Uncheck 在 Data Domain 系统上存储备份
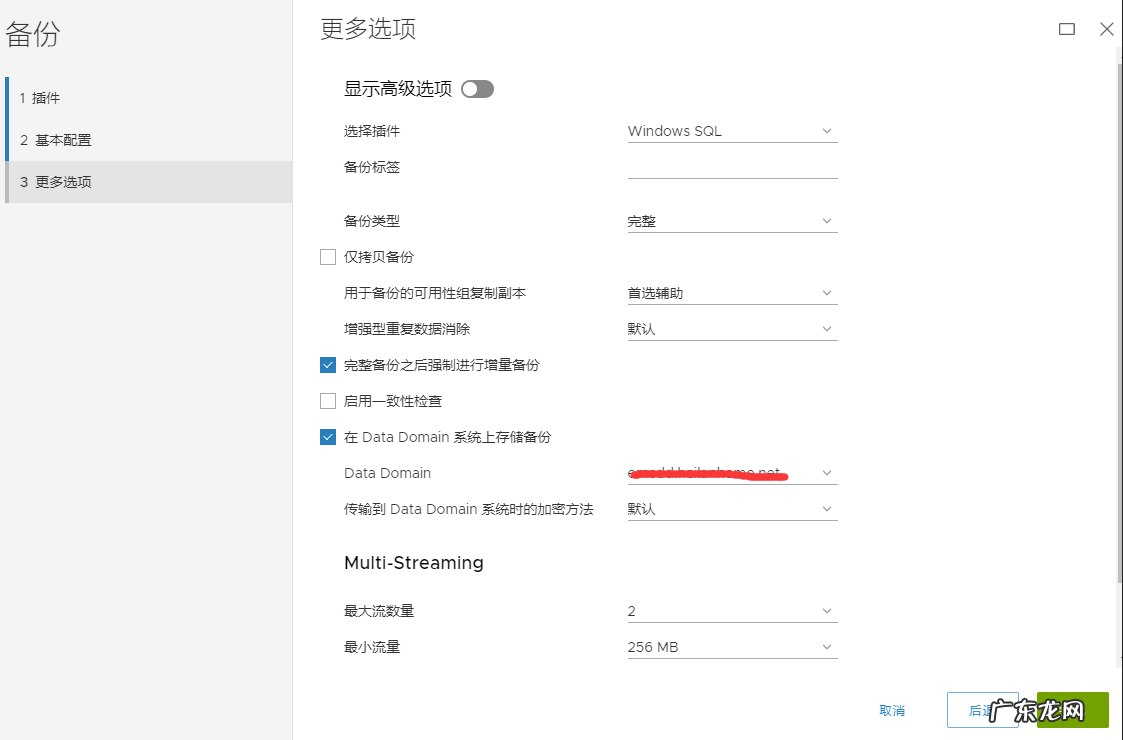 328,436
